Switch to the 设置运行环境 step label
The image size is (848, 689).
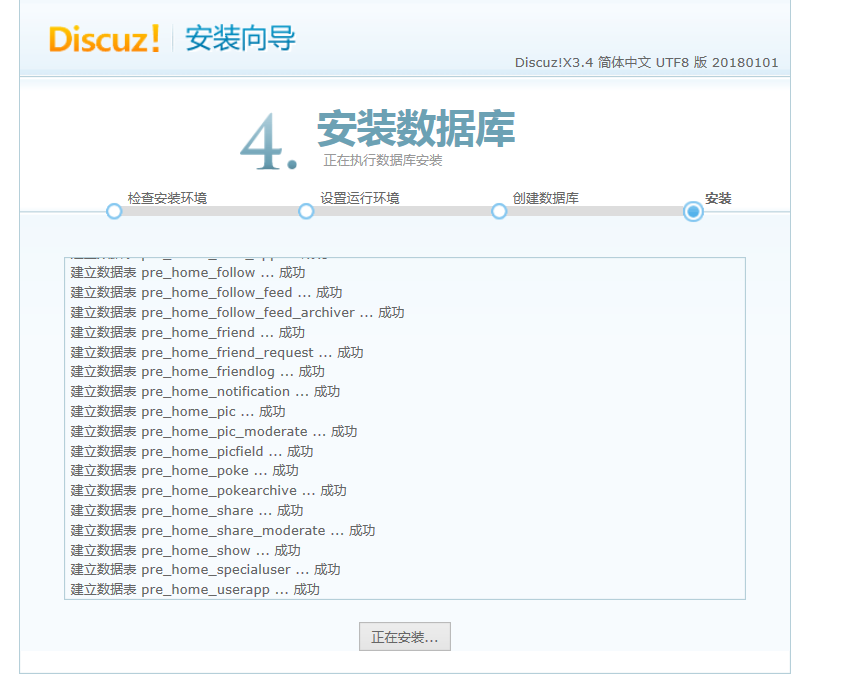click(361, 199)
